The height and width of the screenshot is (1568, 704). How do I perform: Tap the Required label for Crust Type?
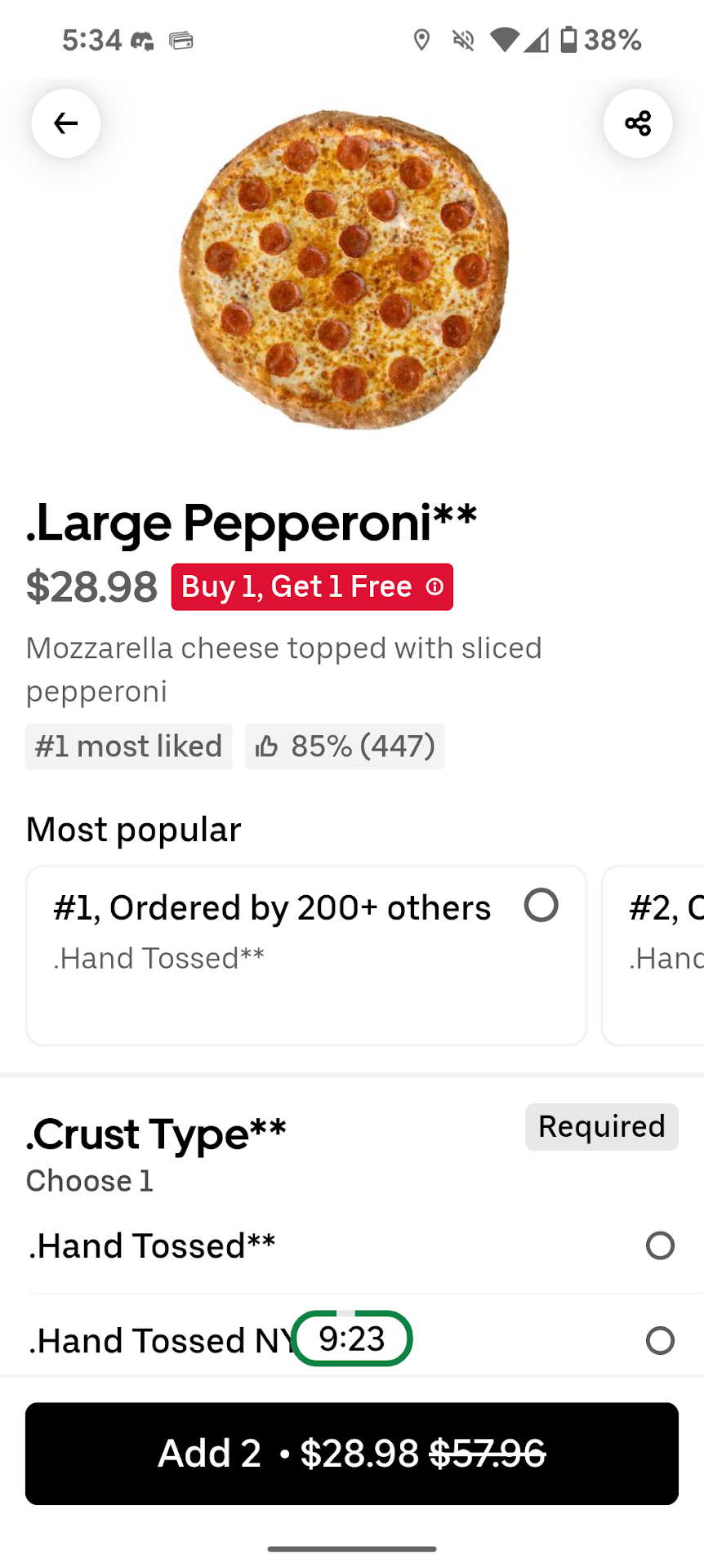click(x=602, y=1127)
